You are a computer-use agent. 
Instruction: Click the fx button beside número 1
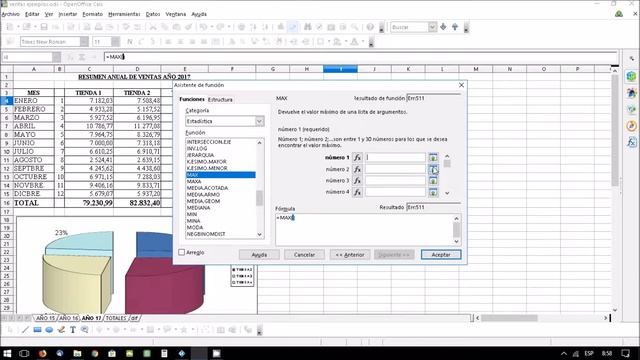(x=357, y=158)
